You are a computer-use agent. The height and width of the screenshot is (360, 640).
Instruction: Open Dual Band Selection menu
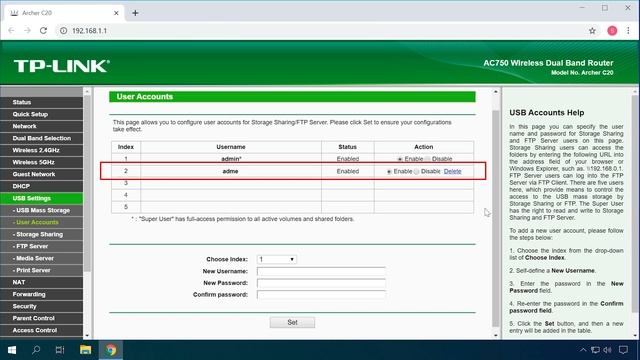pyautogui.click(x=41, y=138)
